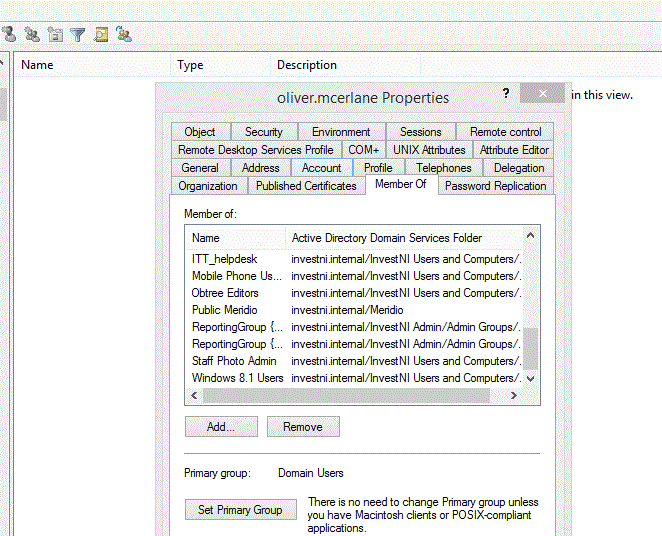Viewport: 662px width, 536px height.
Task: Click the vertical scrollbar thumb in member list
Action: pos(531,349)
